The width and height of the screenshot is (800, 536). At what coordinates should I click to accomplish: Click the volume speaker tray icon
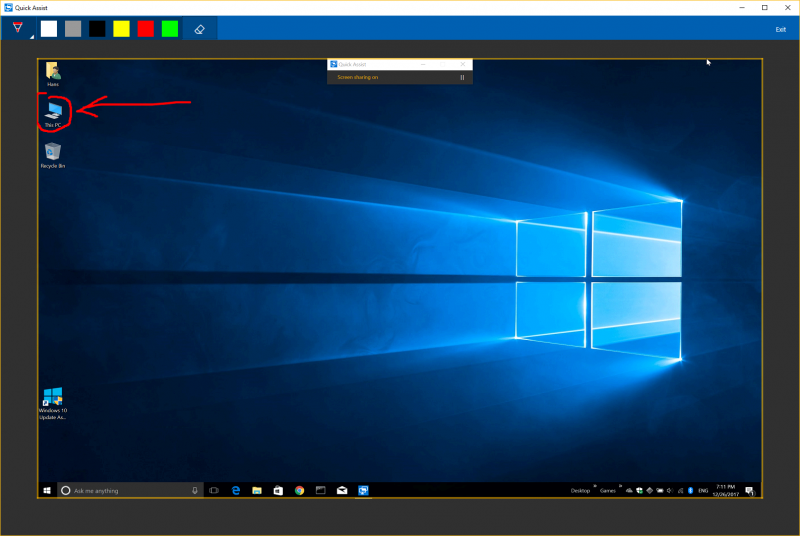coord(669,491)
